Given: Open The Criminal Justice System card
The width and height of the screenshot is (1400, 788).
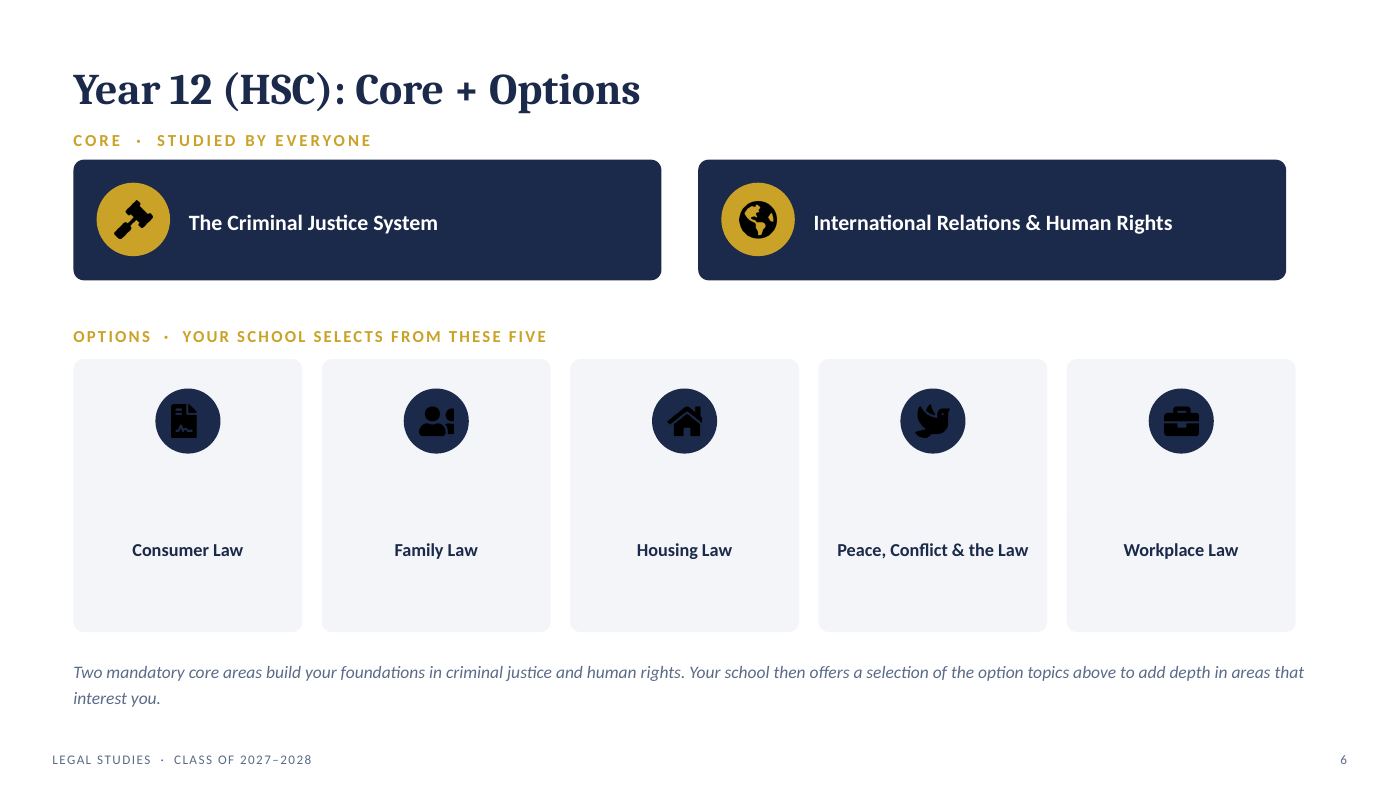Looking at the screenshot, I should click(367, 220).
